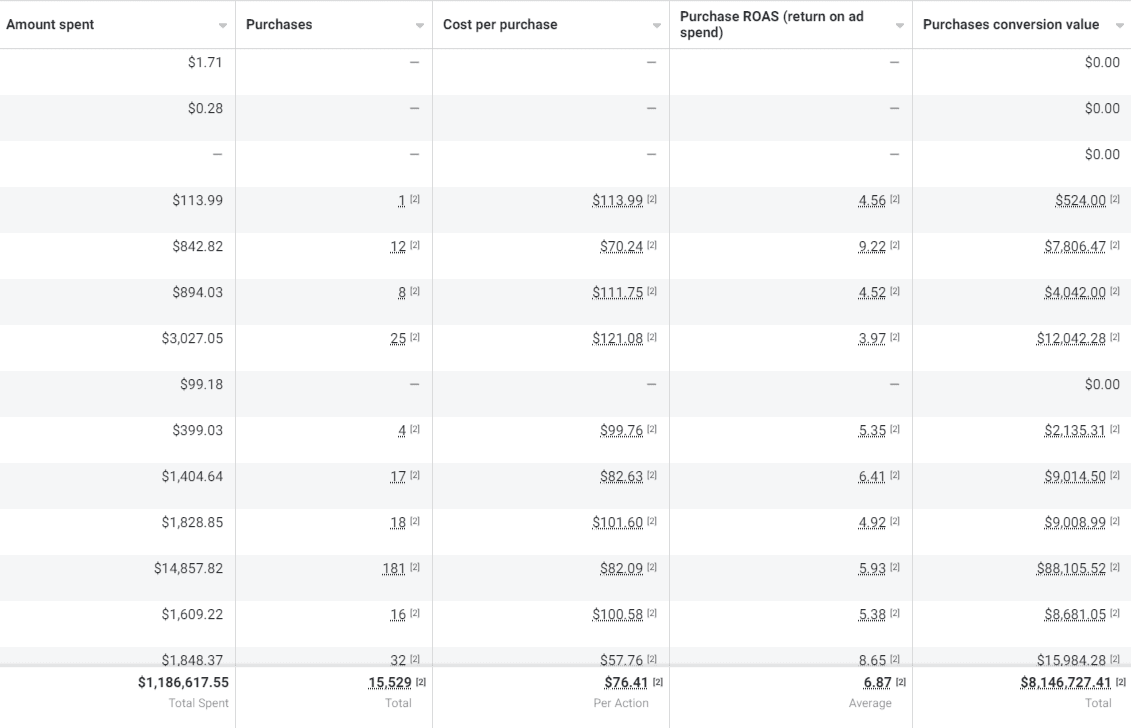Viewport: 1131px width, 728px height.
Task: Click the Amount spent column header
Action: pos(50,22)
